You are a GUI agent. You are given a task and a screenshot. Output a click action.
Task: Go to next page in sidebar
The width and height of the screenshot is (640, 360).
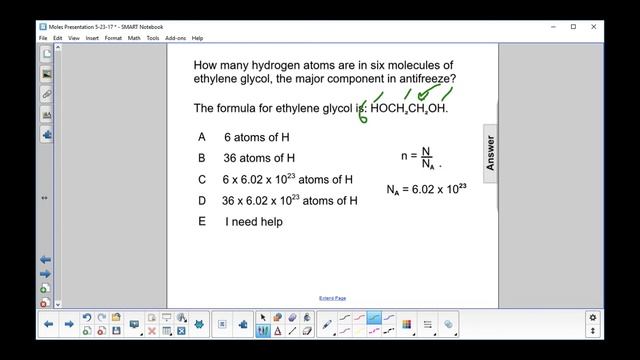(45, 273)
